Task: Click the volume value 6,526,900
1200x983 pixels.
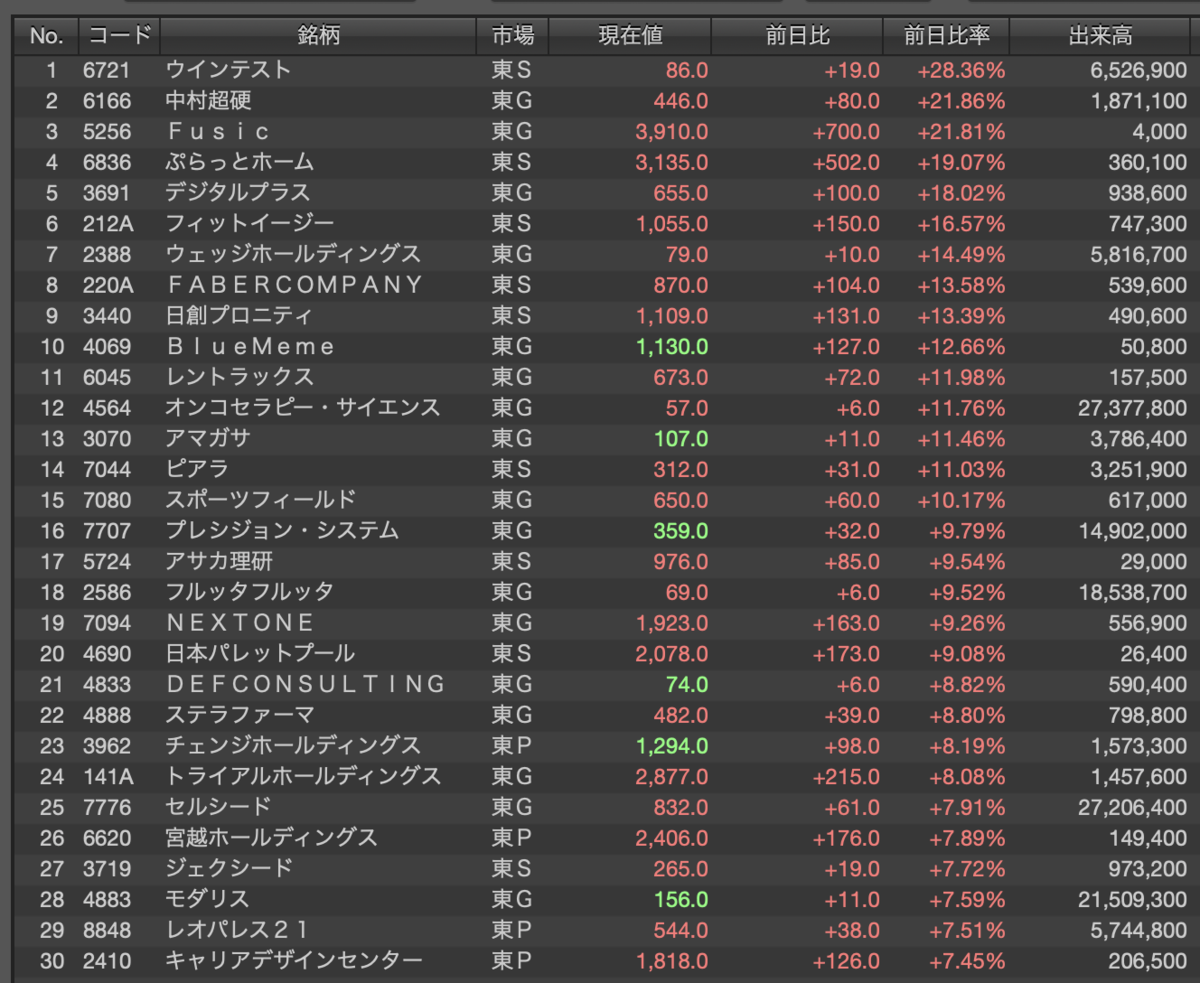Action: click(x=1138, y=70)
